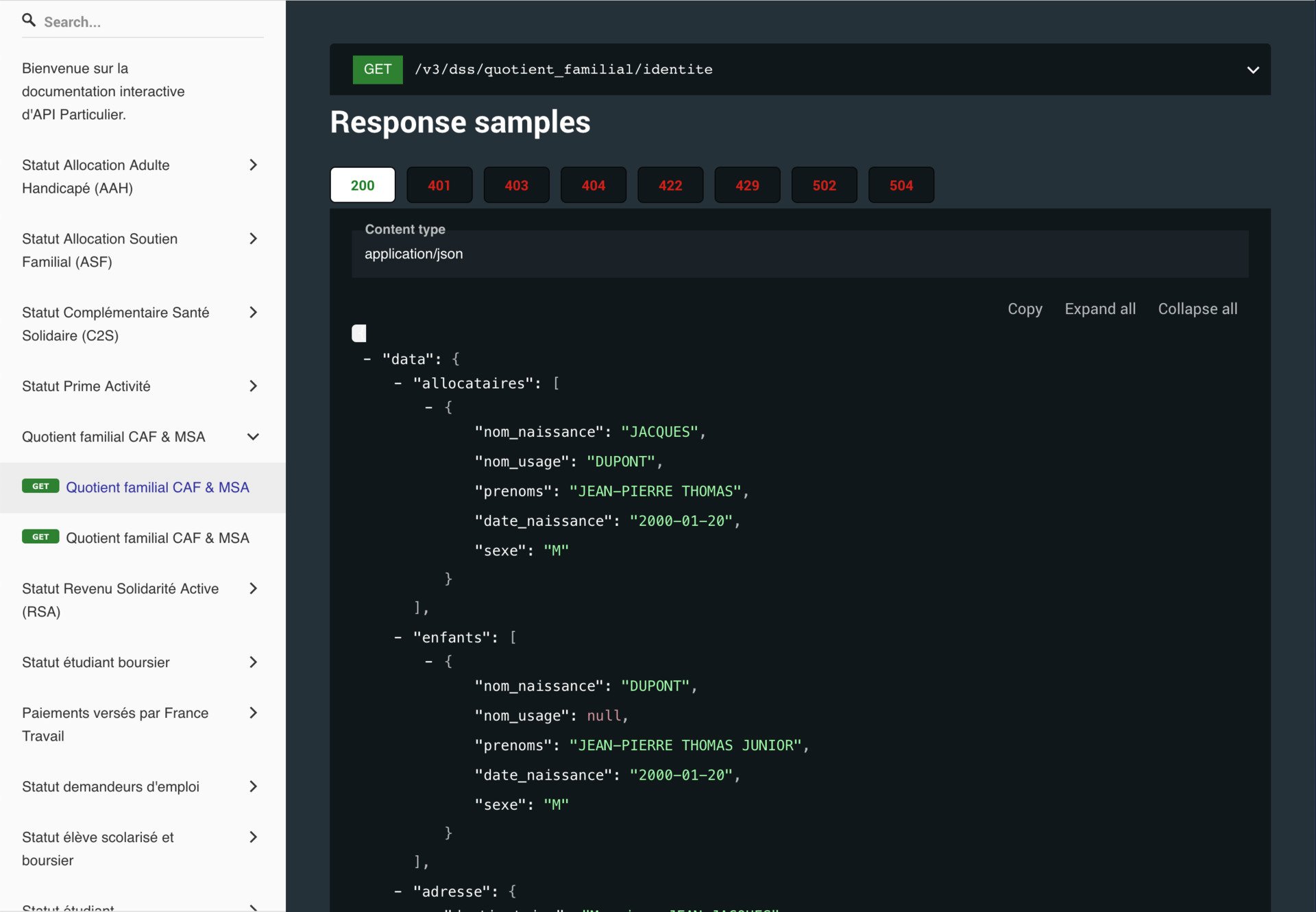
Task: Open the Statut Prime Activité arrow
Action: coord(253,386)
